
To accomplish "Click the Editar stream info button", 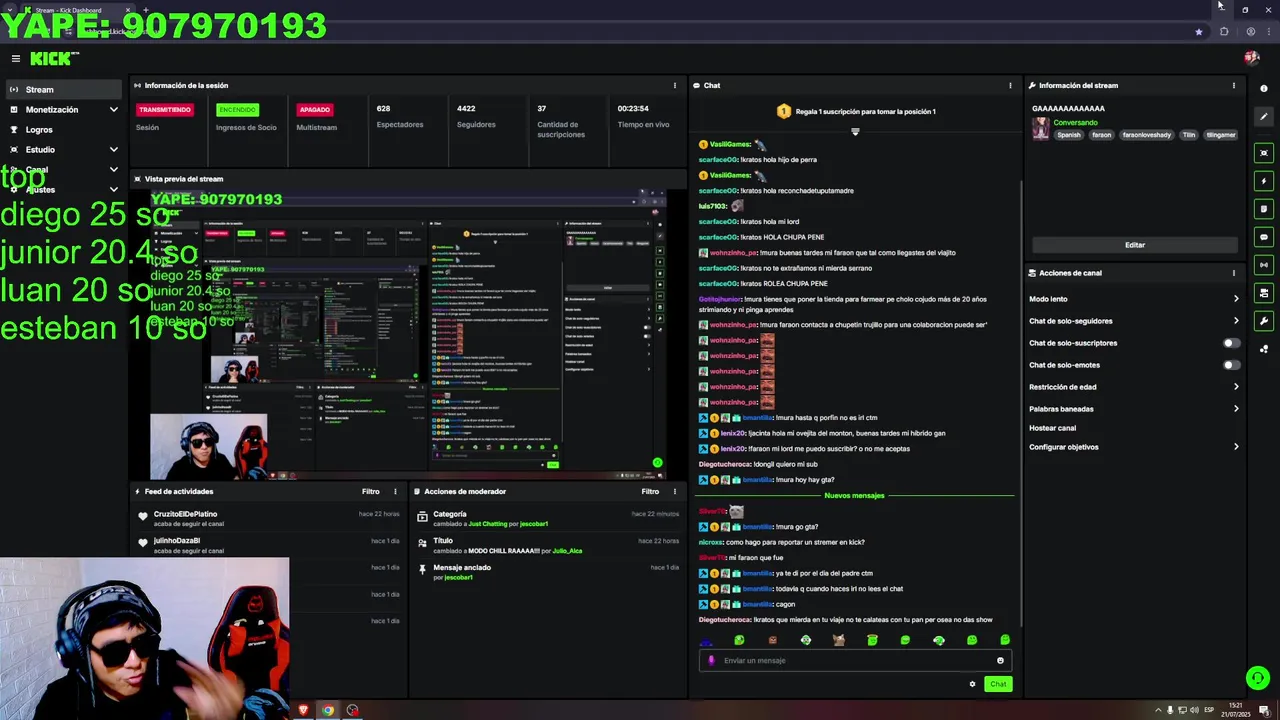I will pos(1134,245).
